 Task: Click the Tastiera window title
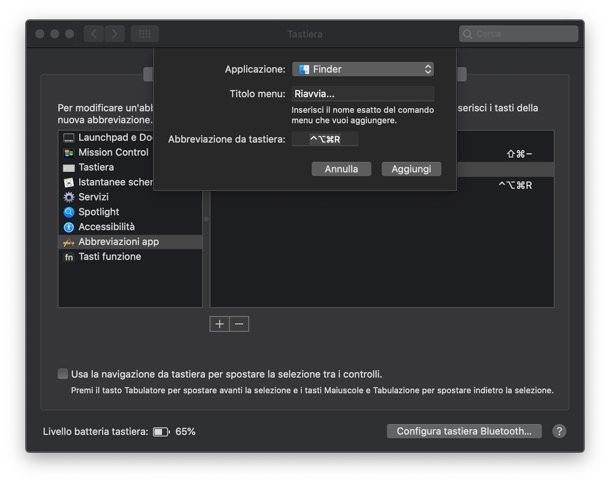(x=305, y=34)
